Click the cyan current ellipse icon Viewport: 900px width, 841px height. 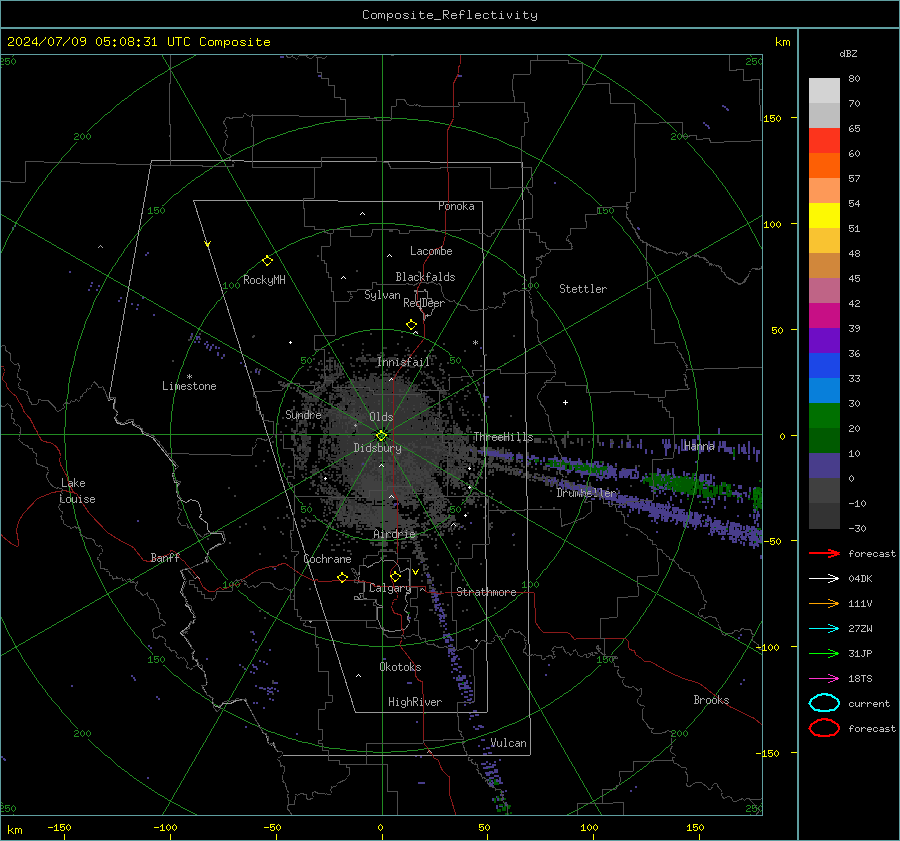pyautogui.click(x=824, y=703)
